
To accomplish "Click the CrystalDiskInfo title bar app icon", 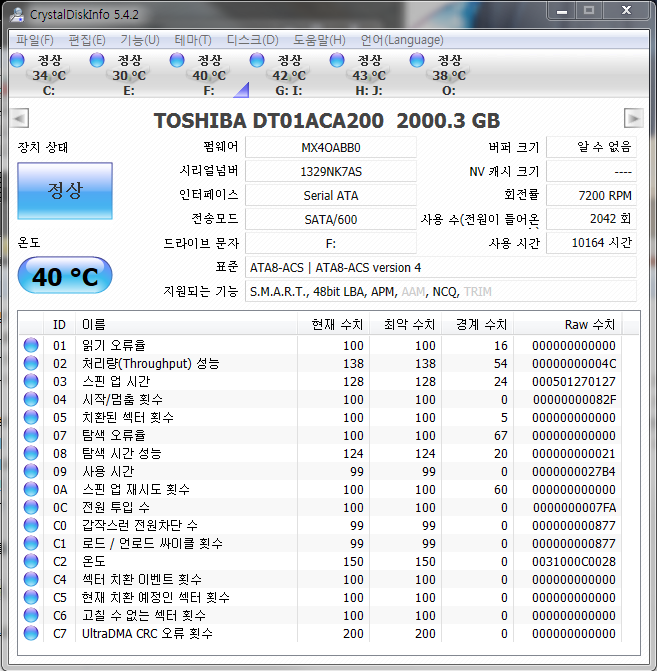I will [x=17, y=12].
